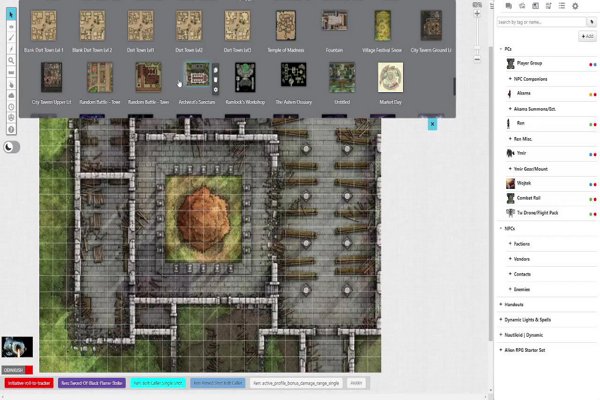Open the lightning FX tool

(x=11, y=49)
